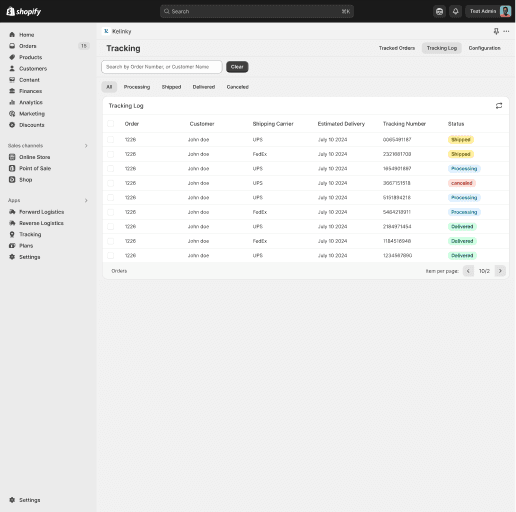The image size is (516, 512).
Task: Open the Forward Logistics app
Action: tap(41, 212)
